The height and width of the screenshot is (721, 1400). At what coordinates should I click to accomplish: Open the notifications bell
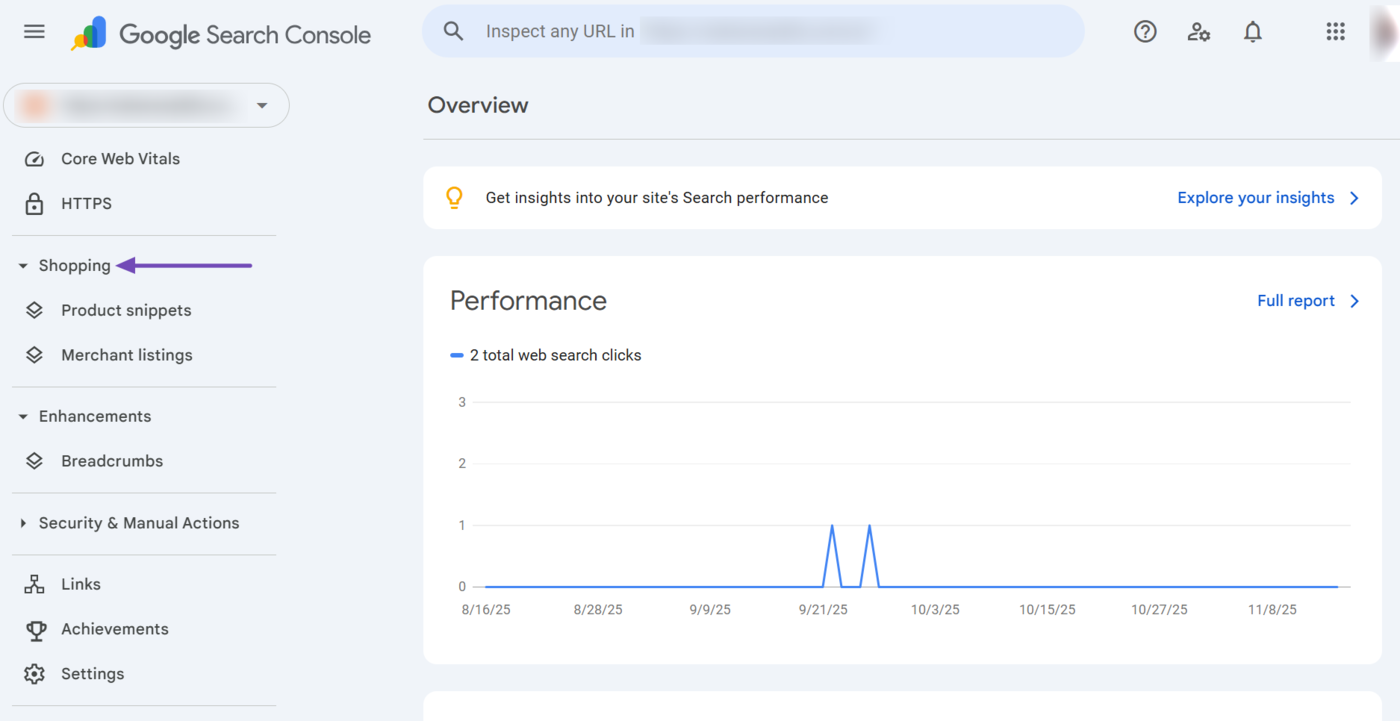coord(1252,31)
